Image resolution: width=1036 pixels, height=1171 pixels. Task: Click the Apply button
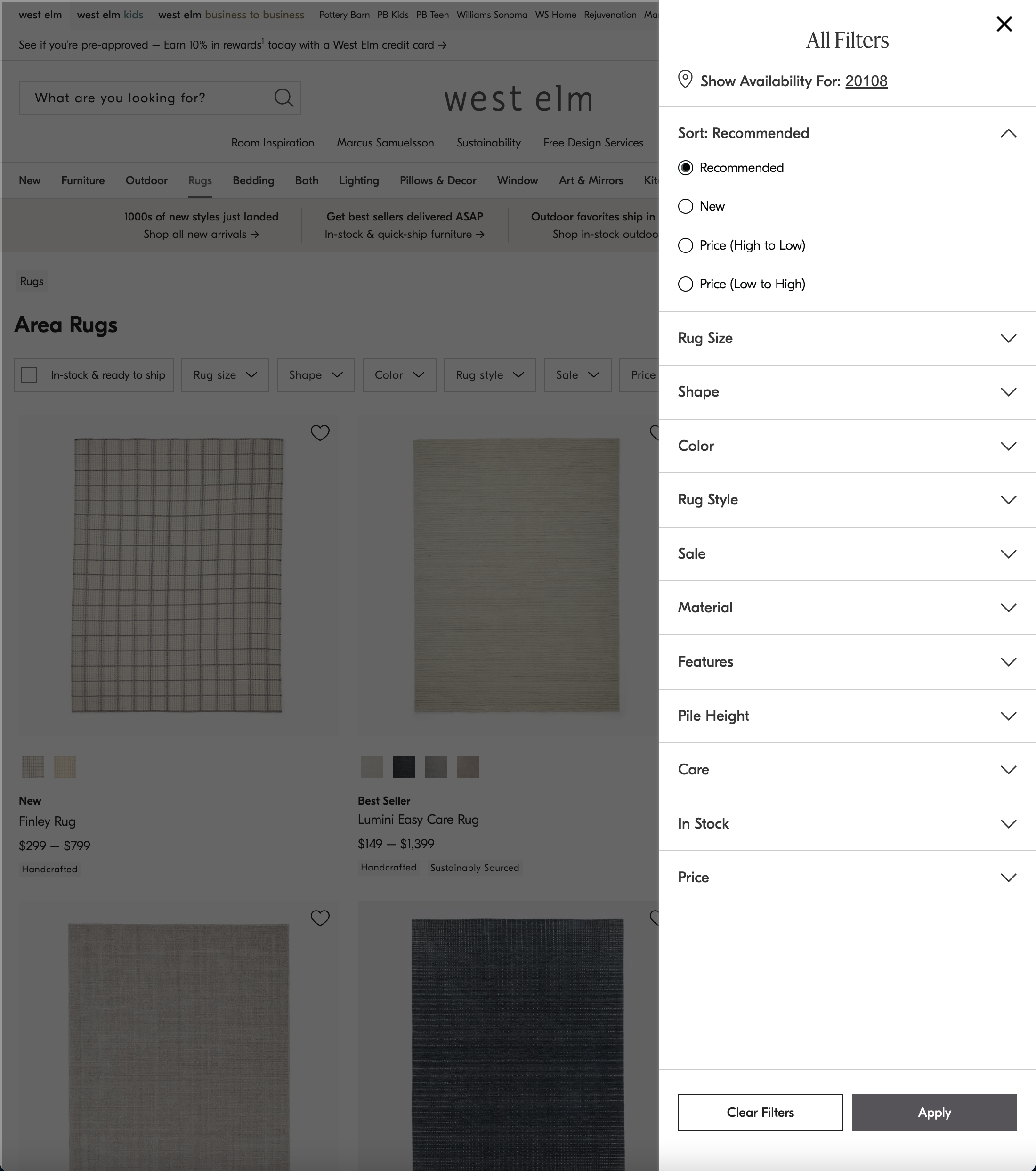coord(934,1113)
